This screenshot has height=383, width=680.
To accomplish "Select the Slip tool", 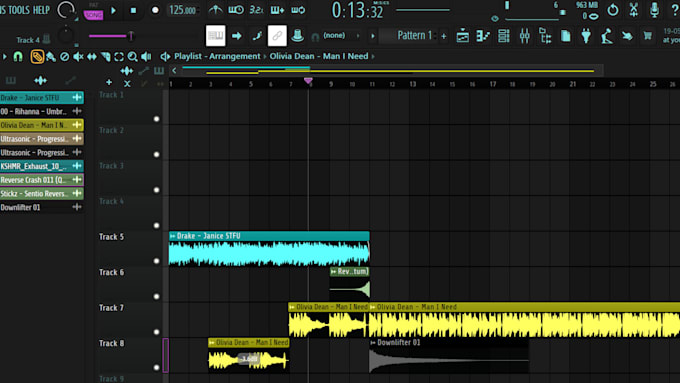I will (x=92, y=56).
